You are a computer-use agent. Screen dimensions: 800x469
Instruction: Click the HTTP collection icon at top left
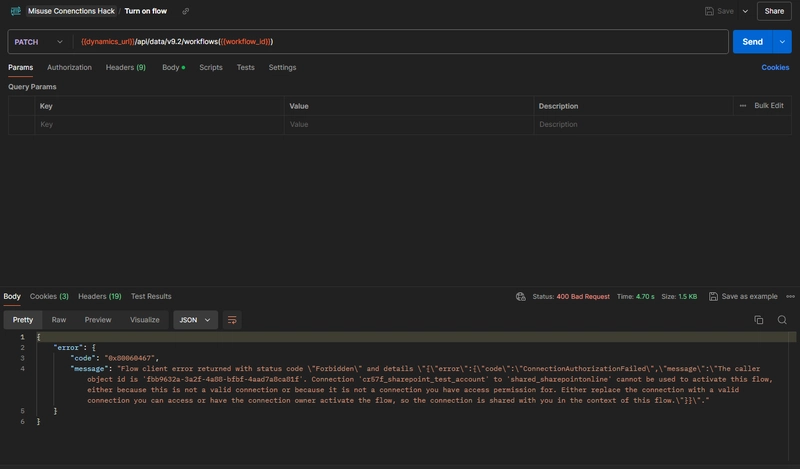16,11
